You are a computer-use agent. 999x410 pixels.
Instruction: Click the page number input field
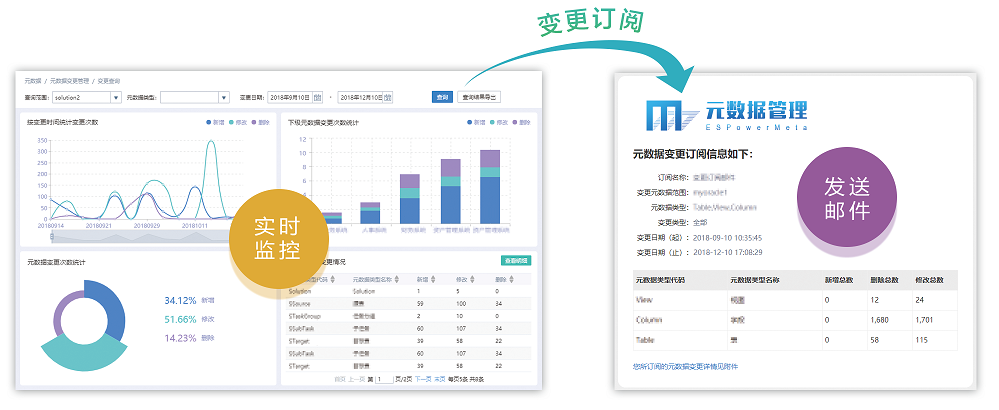click(x=384, y=380)
